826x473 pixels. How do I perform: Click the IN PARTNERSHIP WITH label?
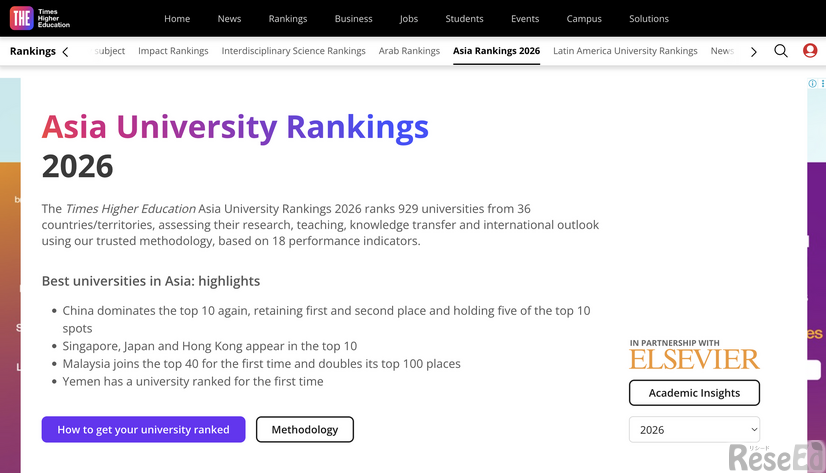674,343
